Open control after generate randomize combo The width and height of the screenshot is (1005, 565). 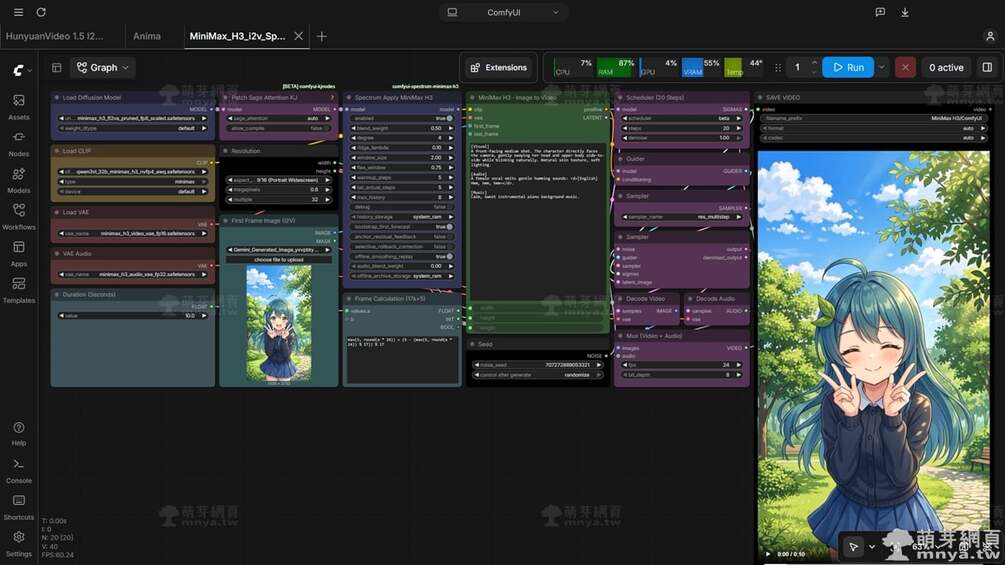pos(538,375)
